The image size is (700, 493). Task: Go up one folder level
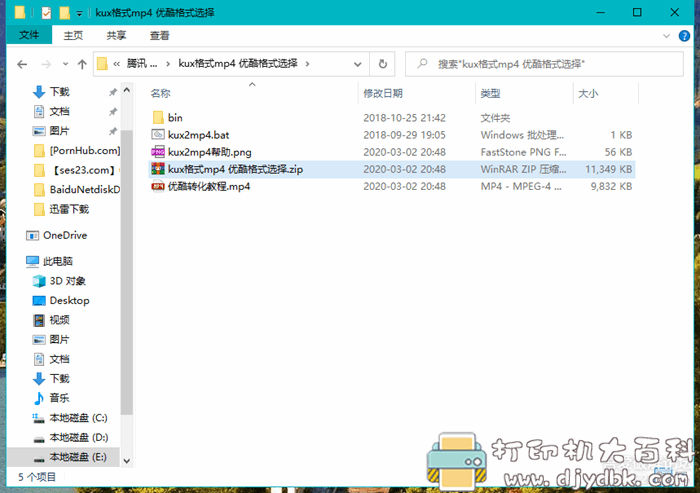[82, 64]
